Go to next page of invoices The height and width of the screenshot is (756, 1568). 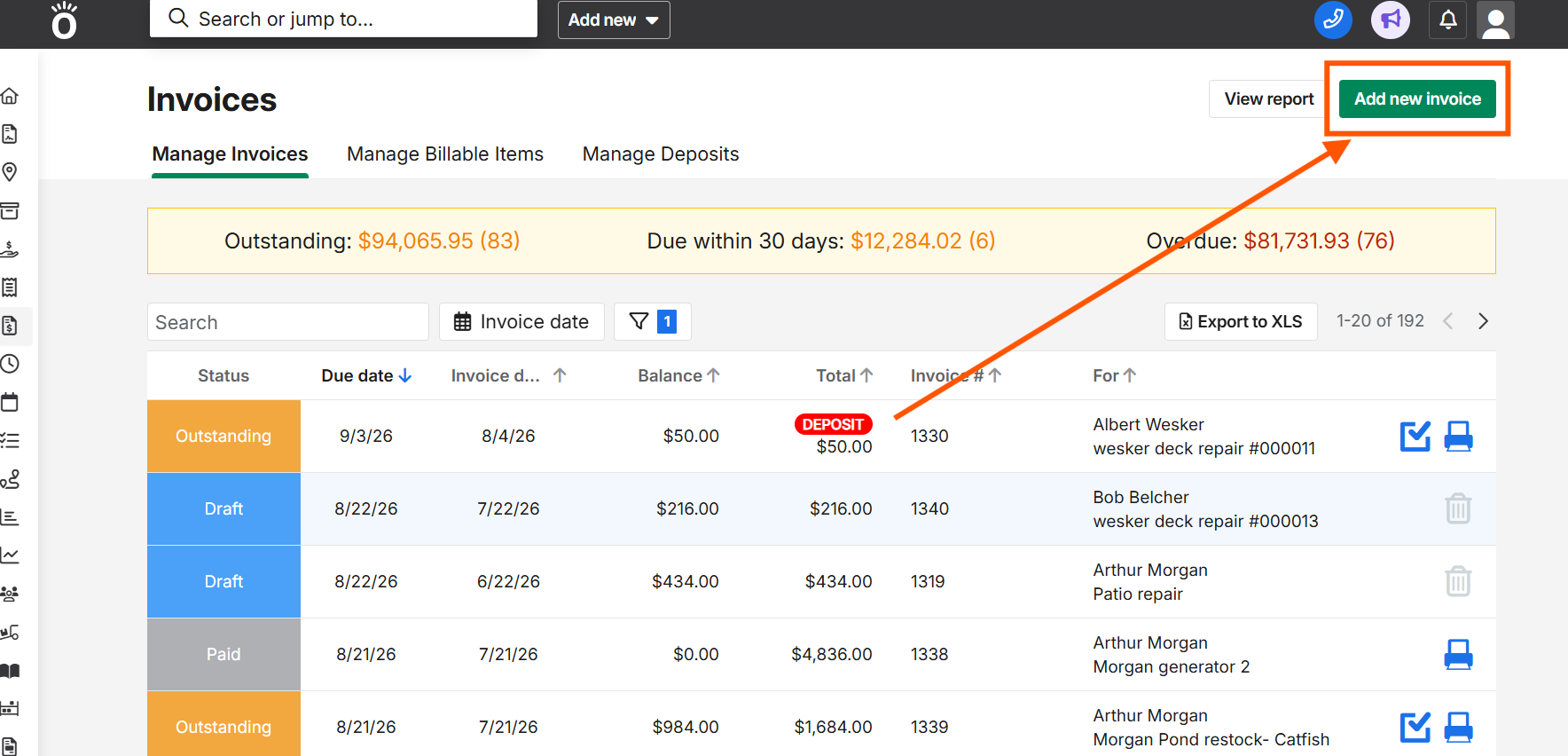[x=1483, y=321]
